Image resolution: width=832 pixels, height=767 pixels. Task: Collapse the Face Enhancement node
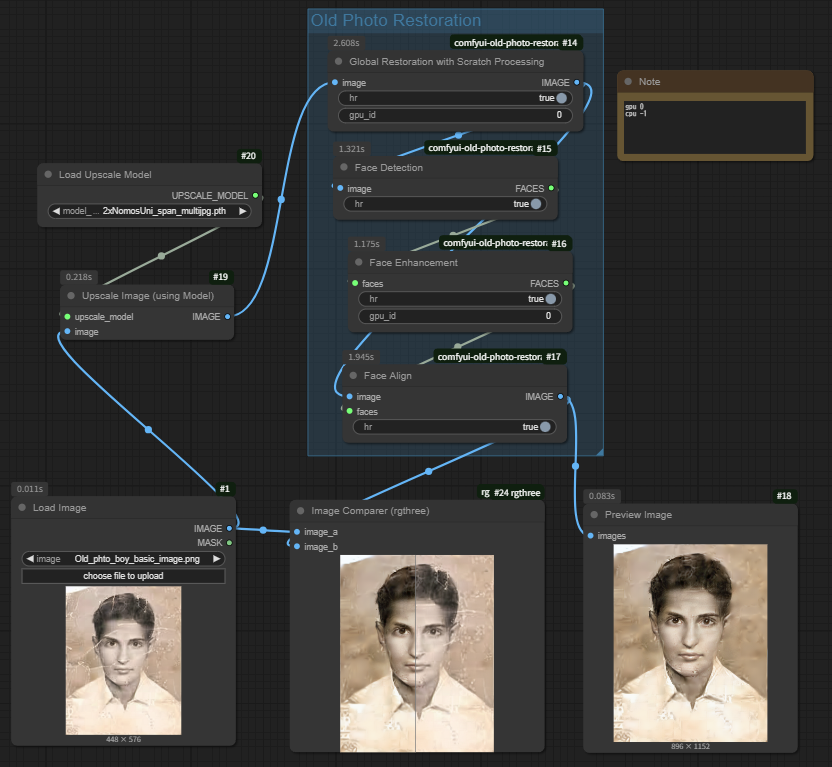(x=359, y=263)
